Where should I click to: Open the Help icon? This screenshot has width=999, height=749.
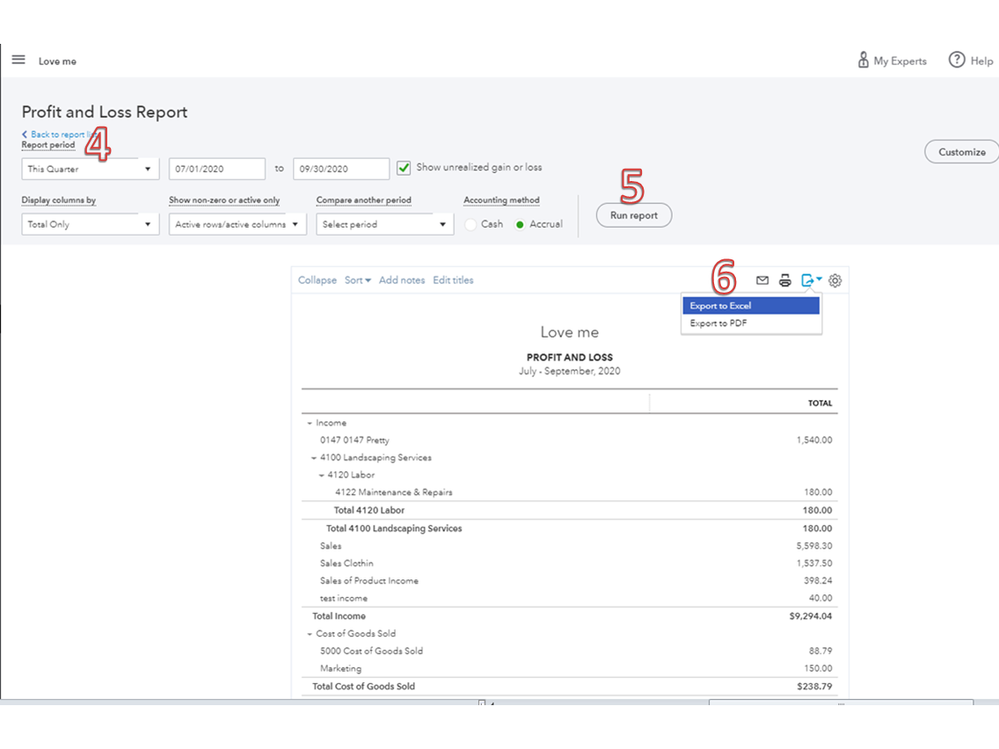pyautogui.click(x=957, y=60)
